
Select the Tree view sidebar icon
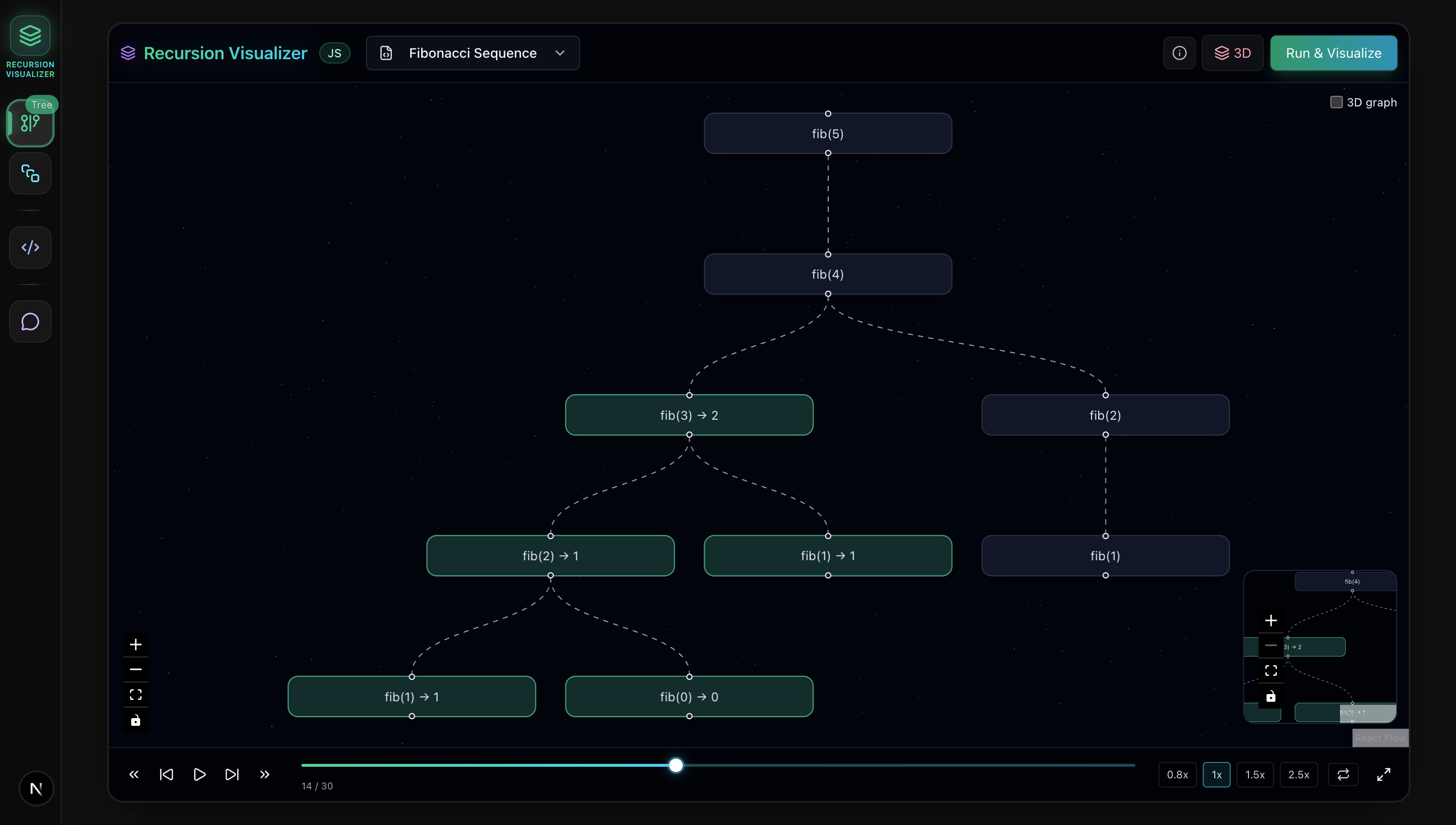pos(30,123)
